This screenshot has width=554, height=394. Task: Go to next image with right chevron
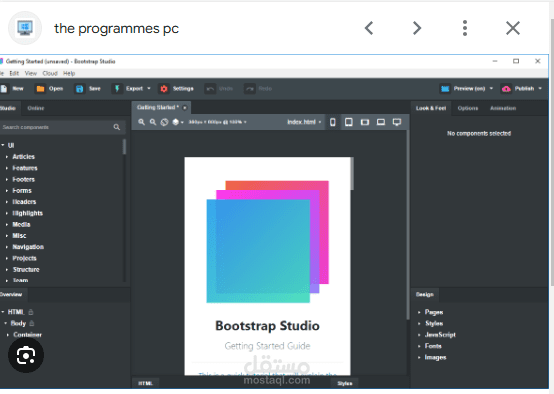(417, 28)
